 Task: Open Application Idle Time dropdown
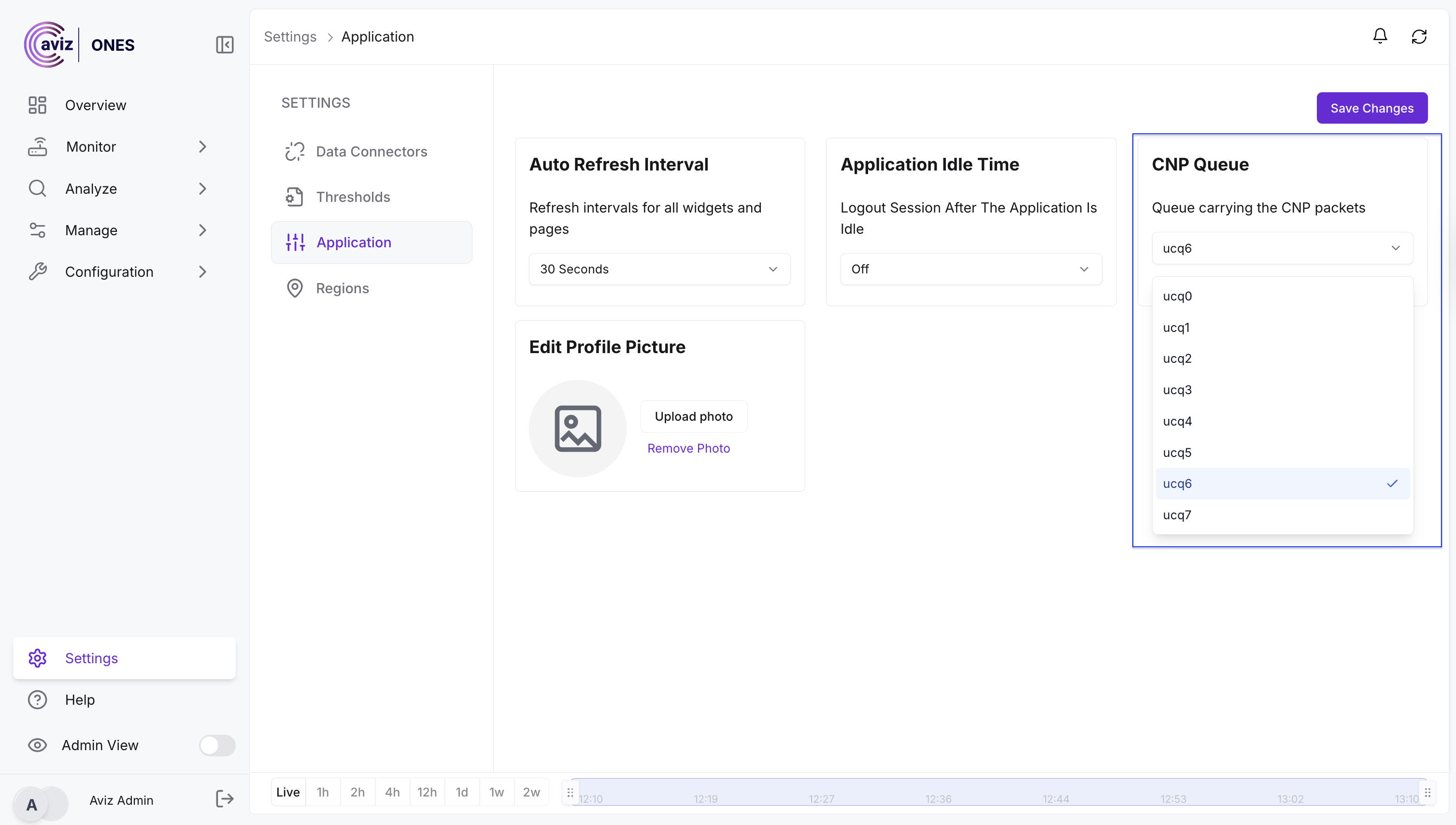coord(970,269)
